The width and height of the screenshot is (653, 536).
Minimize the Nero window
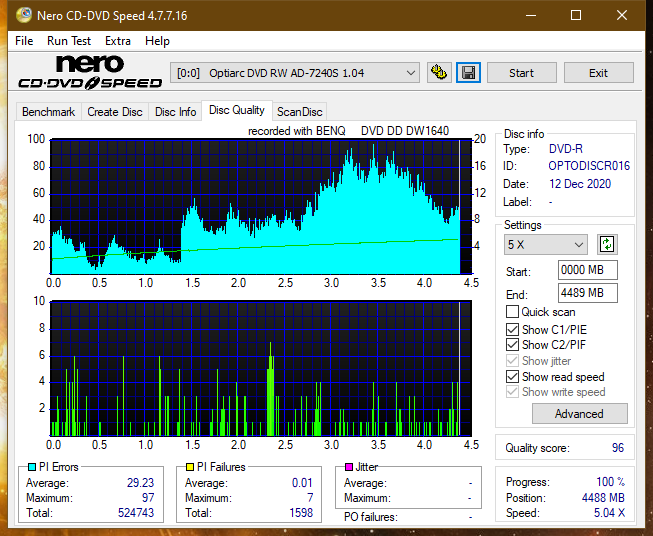531,16
